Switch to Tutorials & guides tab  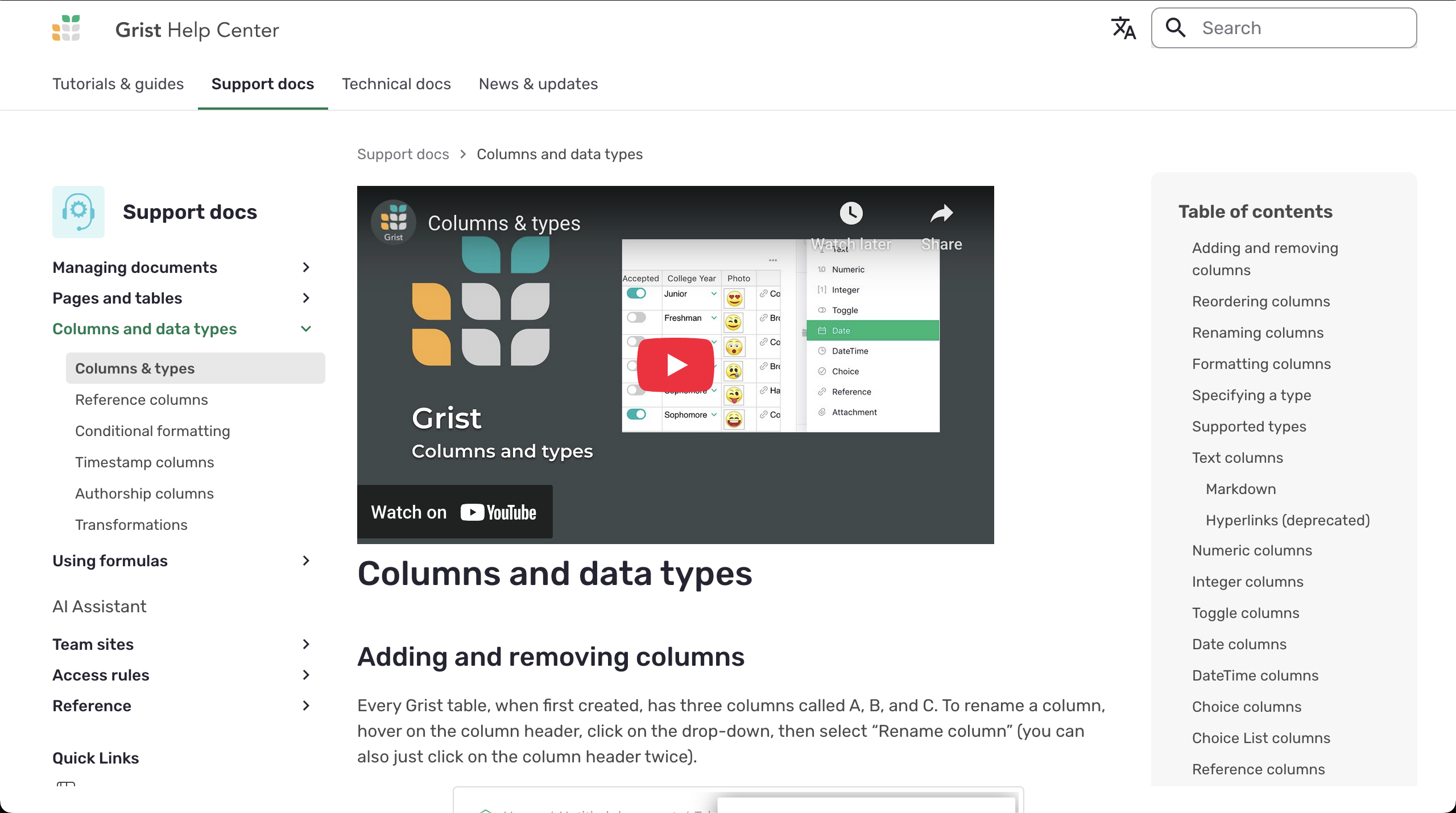point(118,84)
